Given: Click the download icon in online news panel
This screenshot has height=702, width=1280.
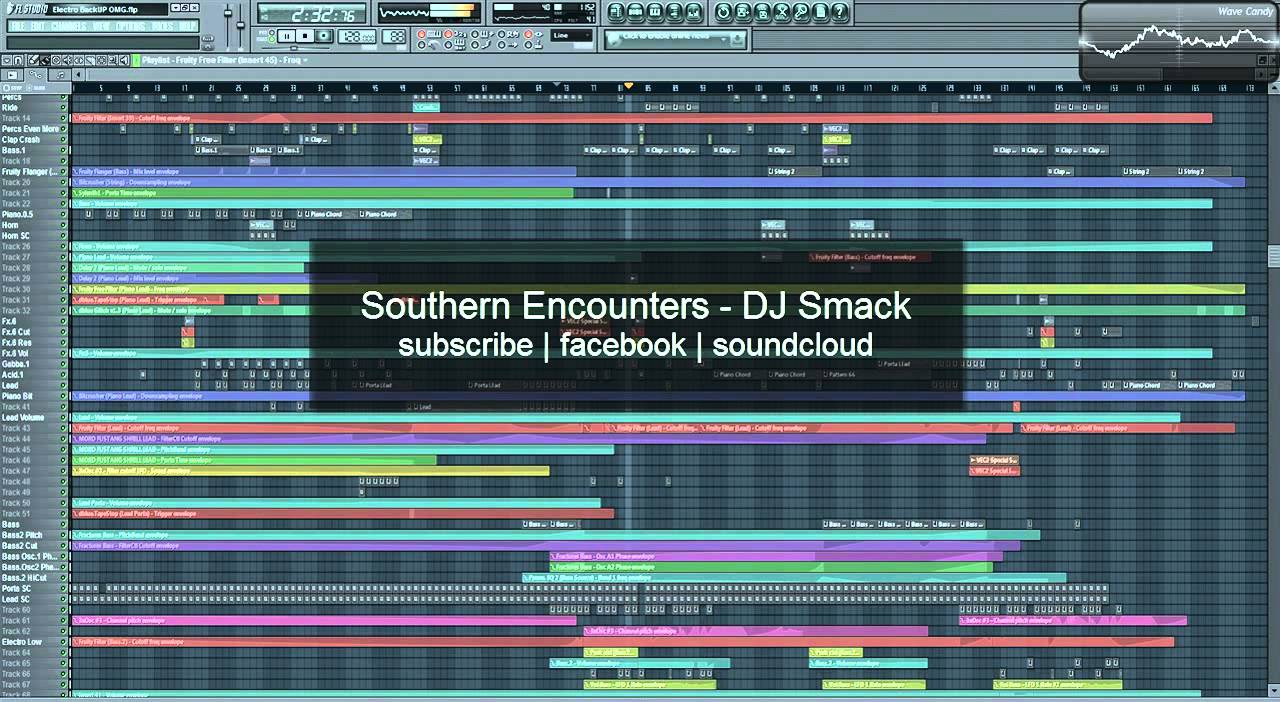Looking at the screenshot, I should click(x=737, y=39).
